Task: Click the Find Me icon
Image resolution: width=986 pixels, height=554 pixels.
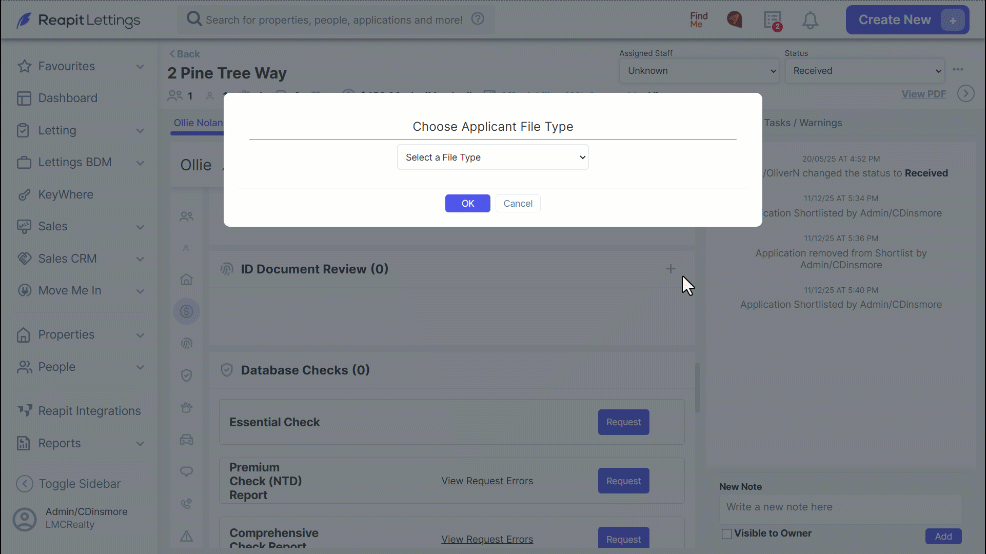Action: [x=699, y=19]
